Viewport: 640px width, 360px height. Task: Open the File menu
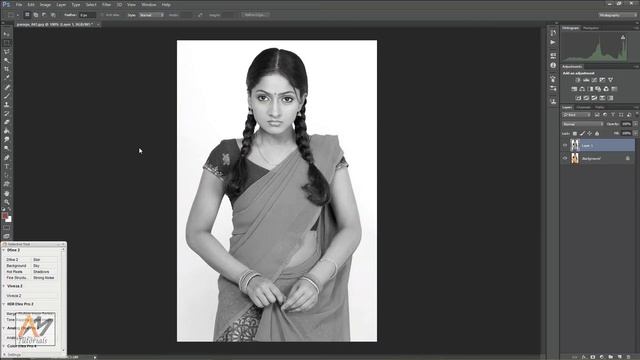(19, 4)
